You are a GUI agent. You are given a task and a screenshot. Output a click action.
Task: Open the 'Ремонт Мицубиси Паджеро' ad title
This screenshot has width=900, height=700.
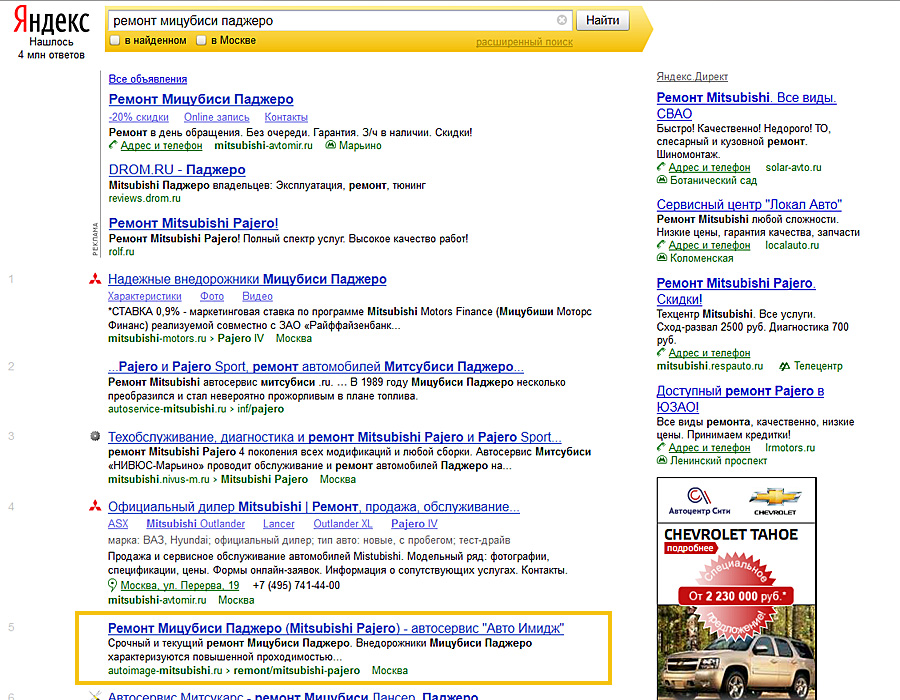pos(201,99)
